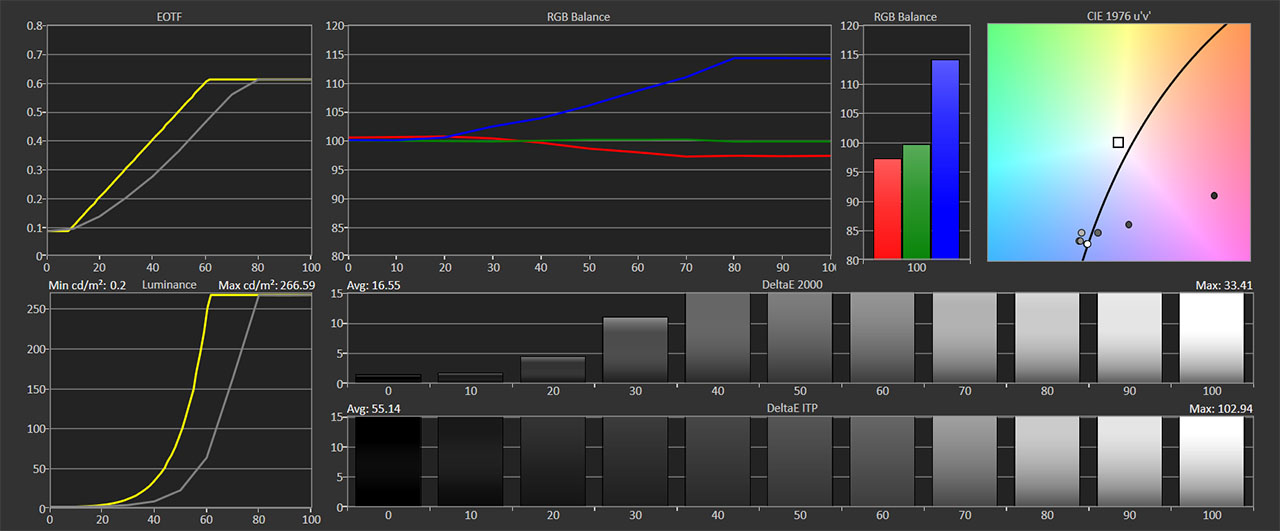Select the 20 bar in DeltaE 2000 chart
The height and width of the screenshot is (531, 1280).
pyautogui.click(x=553, y=369)
